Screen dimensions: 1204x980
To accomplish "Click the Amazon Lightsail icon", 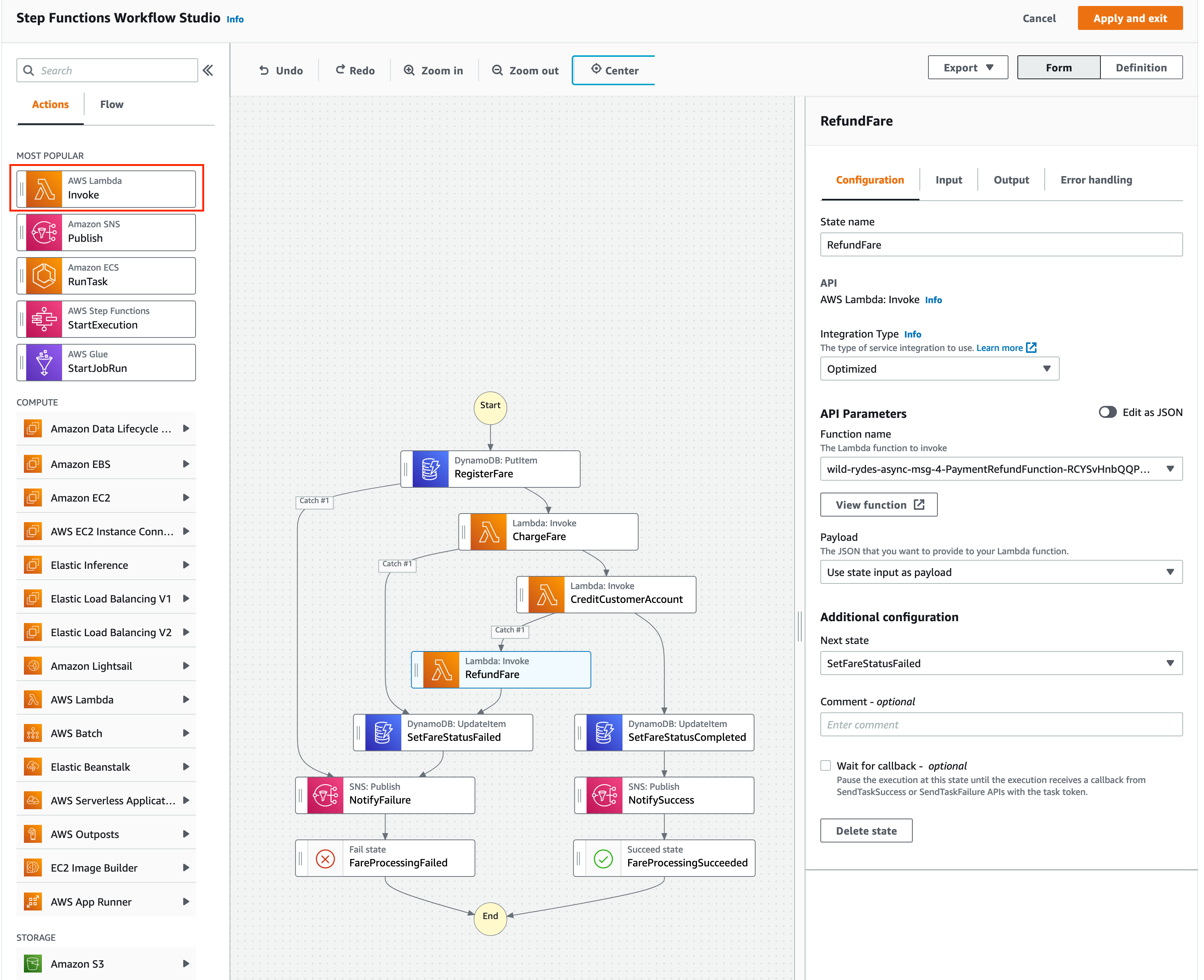I will [33, 666].
